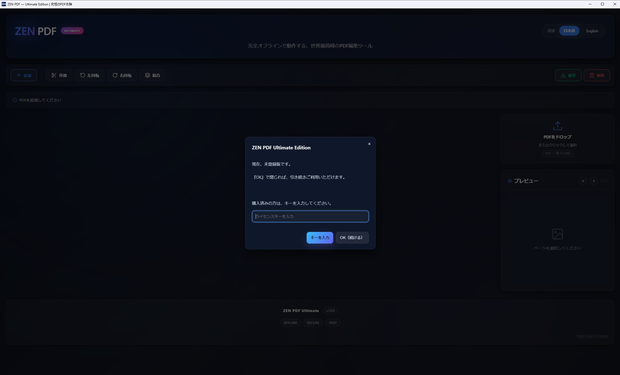Select the 日本語 language option
Viewport: 620px width, 375px height.
coord(569,31)
